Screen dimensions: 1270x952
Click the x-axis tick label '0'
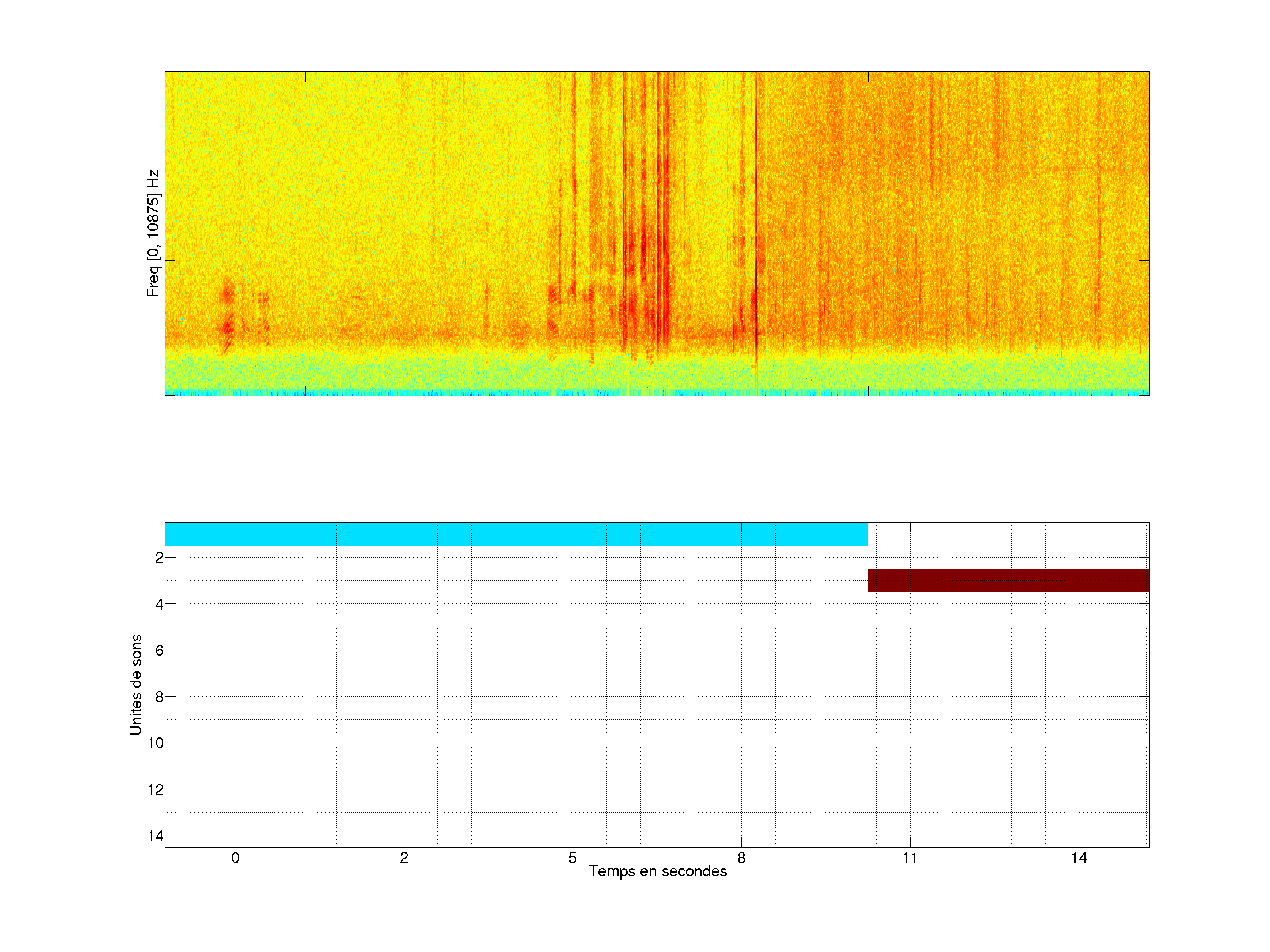click(235, 858)
